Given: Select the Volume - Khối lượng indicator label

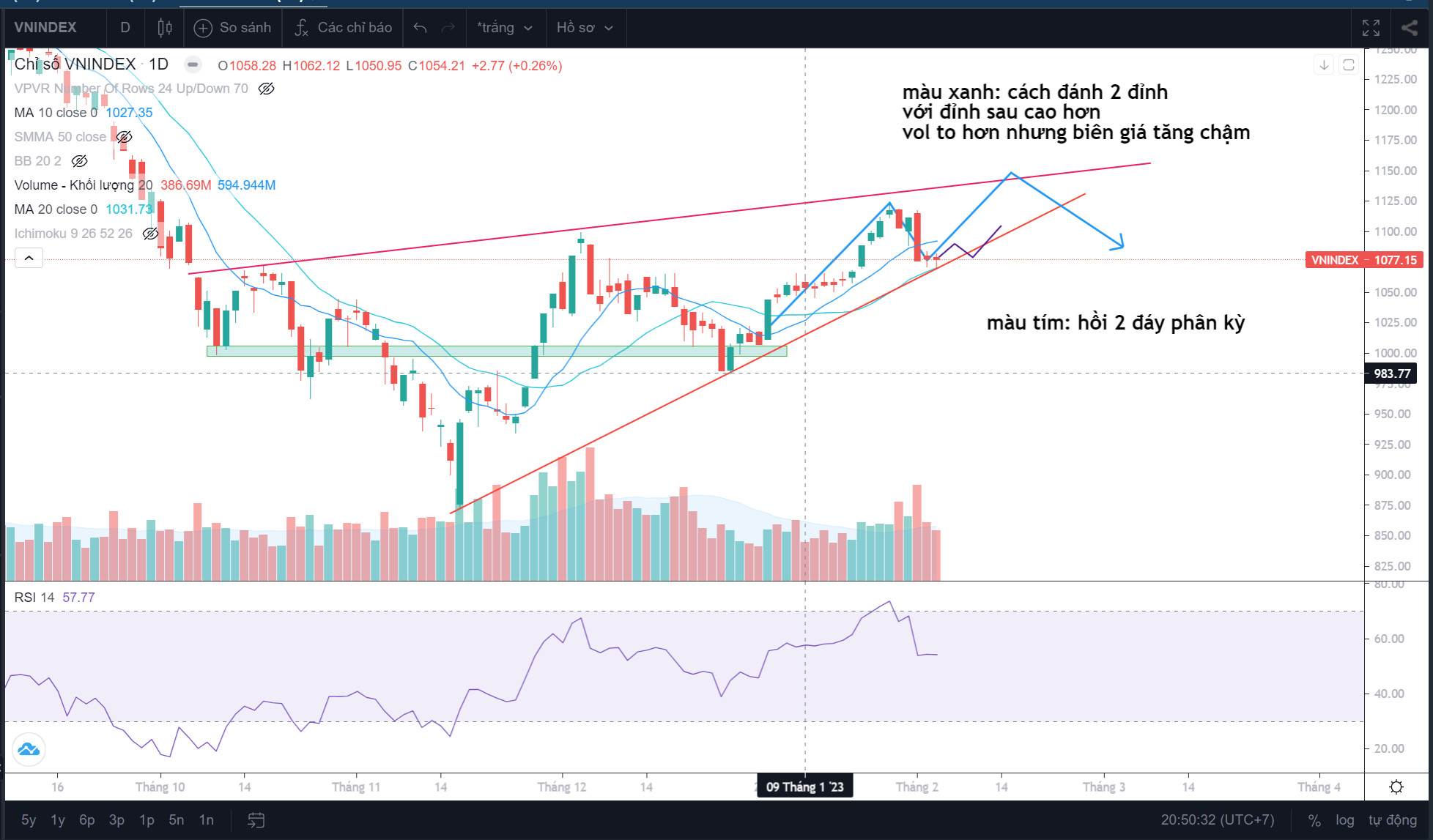Looking at the screenshot, I should tap(84, 185).
